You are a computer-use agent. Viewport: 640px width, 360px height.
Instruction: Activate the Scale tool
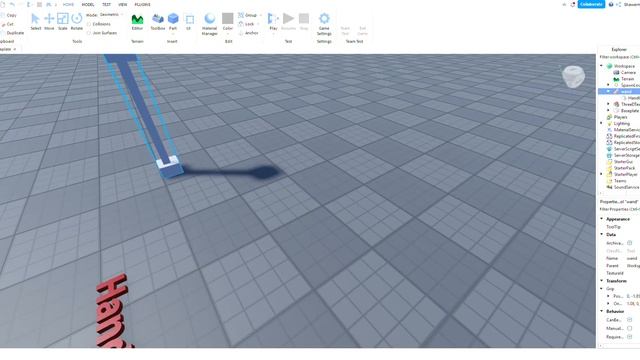coord(62,21)
